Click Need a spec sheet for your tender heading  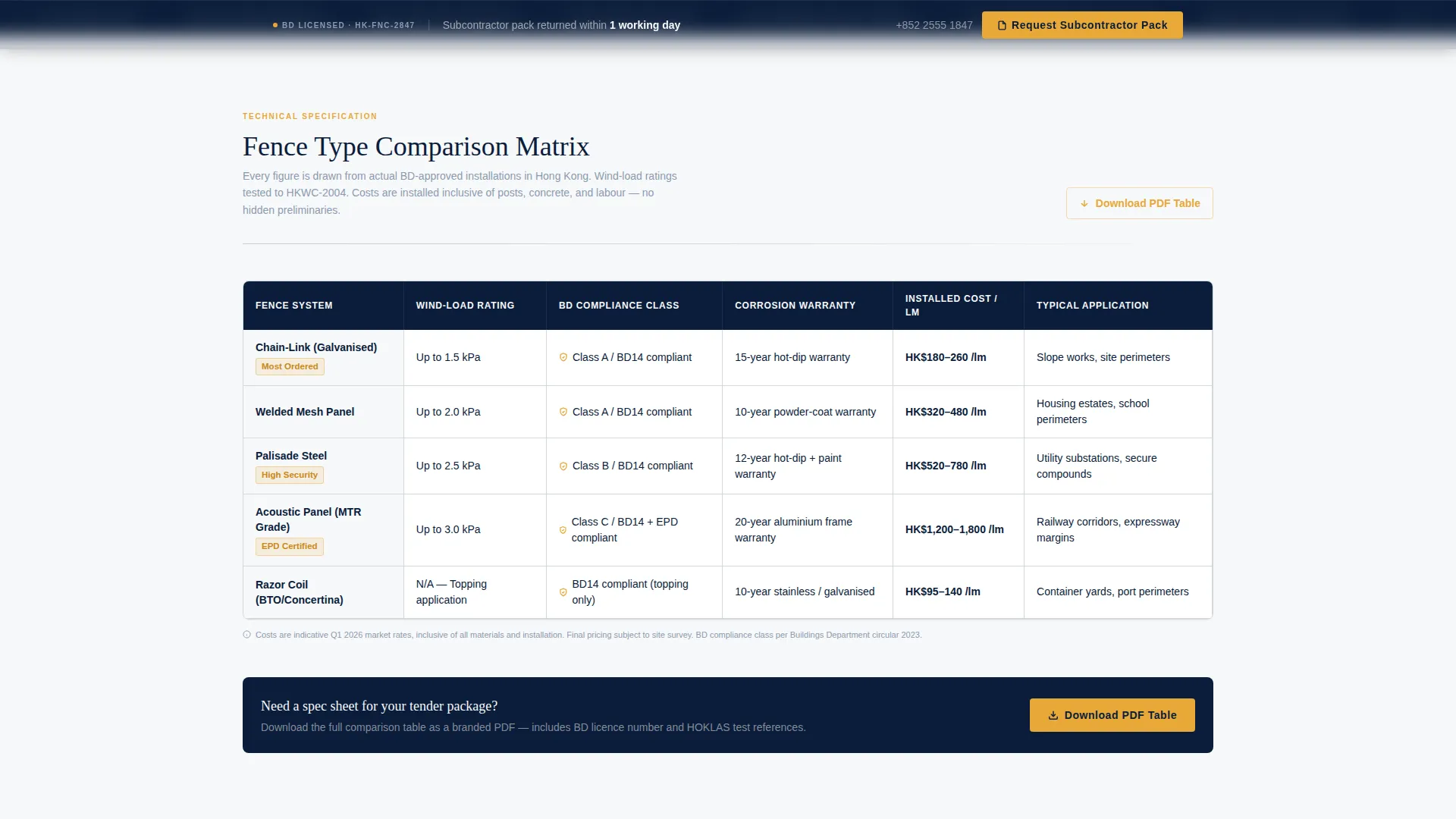click(x=379, y=706)
